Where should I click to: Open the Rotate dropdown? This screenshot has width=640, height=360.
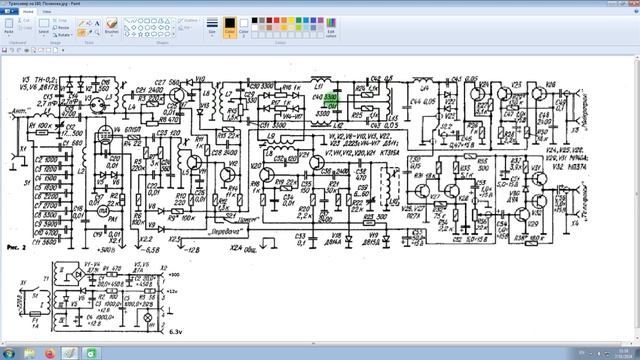(62, 35)
